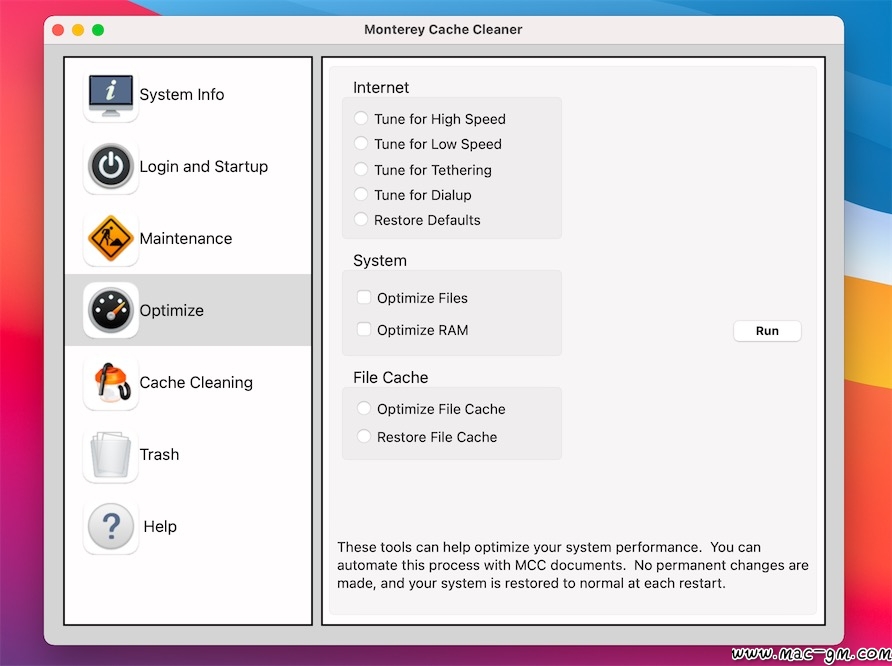Click the System Info monitor icon
The height and width of the screenshot is (666, 892).
pos(111,94)
